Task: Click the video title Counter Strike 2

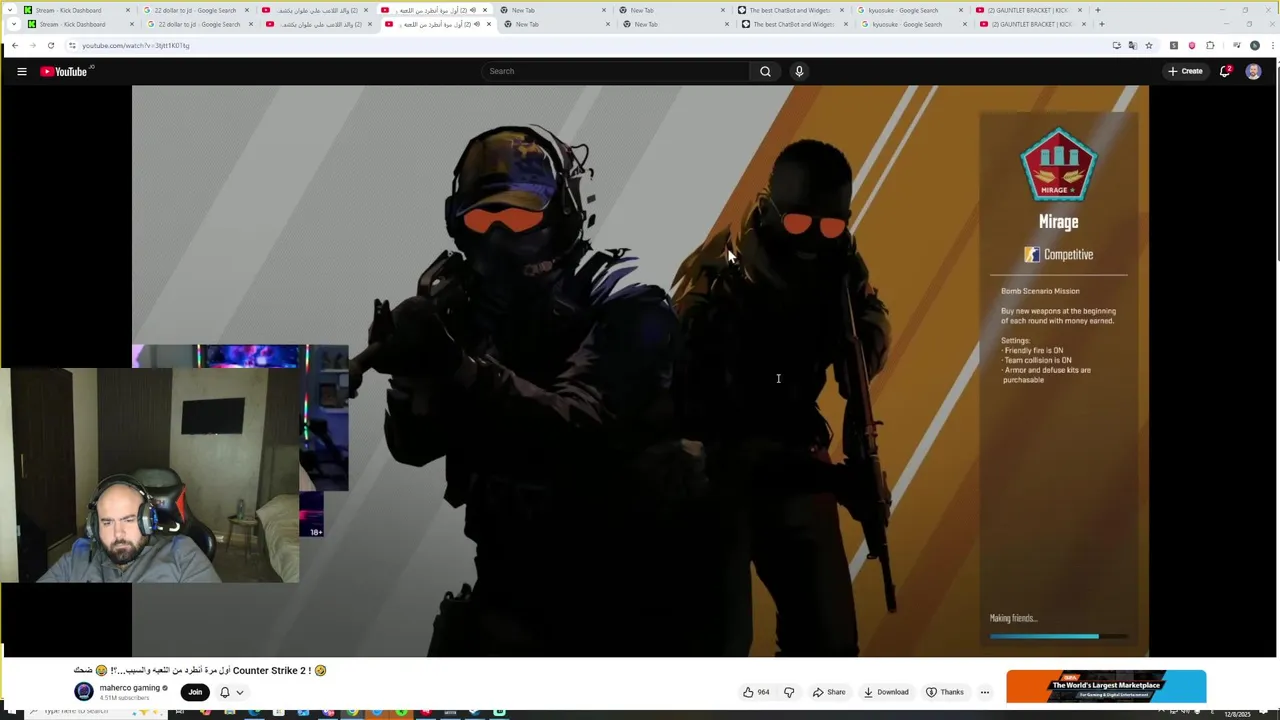Action: (200, 670)
